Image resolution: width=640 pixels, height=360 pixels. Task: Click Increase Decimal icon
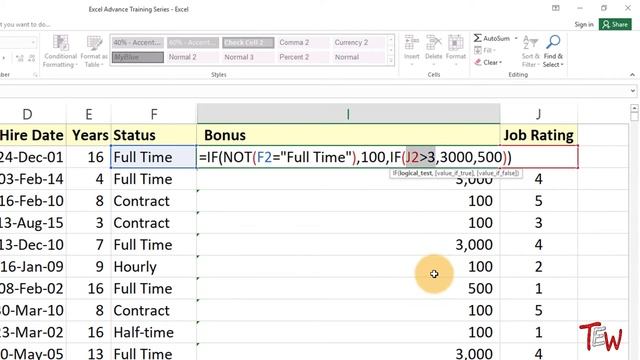pyautogui.click(x=19, y=59)
